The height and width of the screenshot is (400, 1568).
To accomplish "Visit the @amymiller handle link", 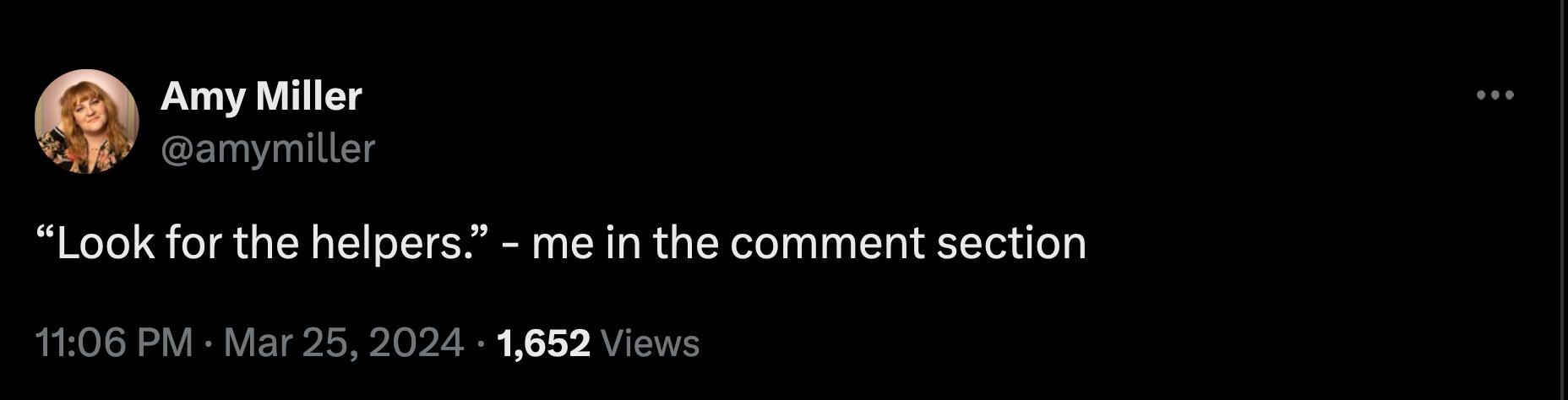I will (267, 149).
